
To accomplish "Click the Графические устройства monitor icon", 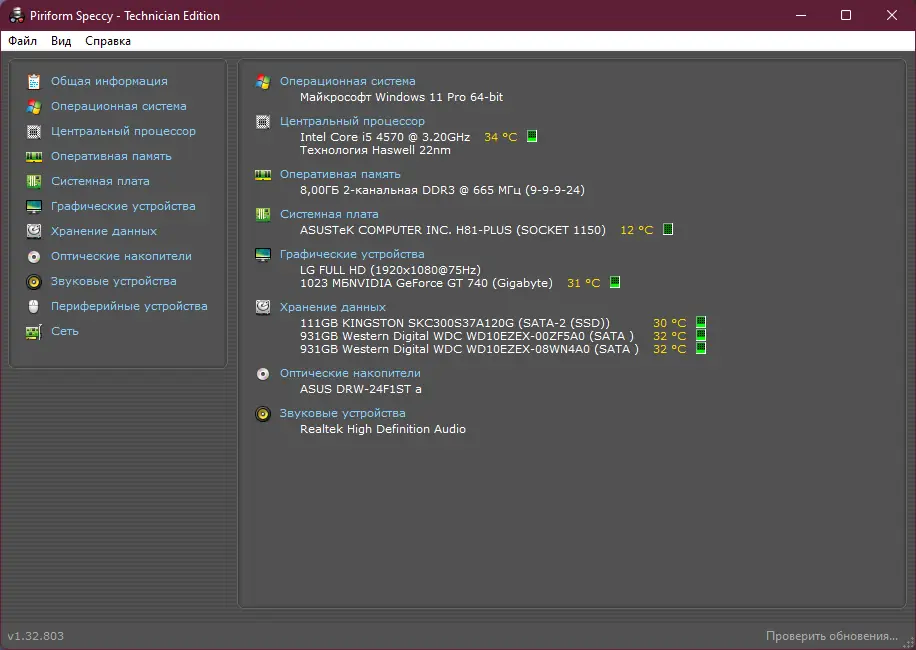I will [36, 206].
